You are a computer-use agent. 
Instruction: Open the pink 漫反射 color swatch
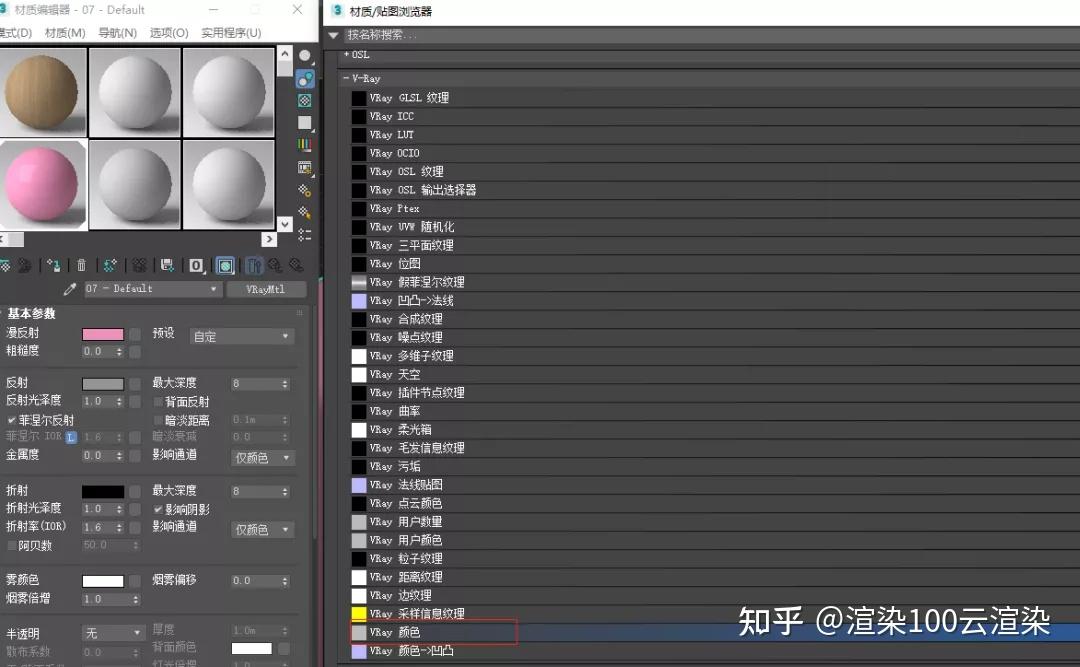click(x=104, y=333)
